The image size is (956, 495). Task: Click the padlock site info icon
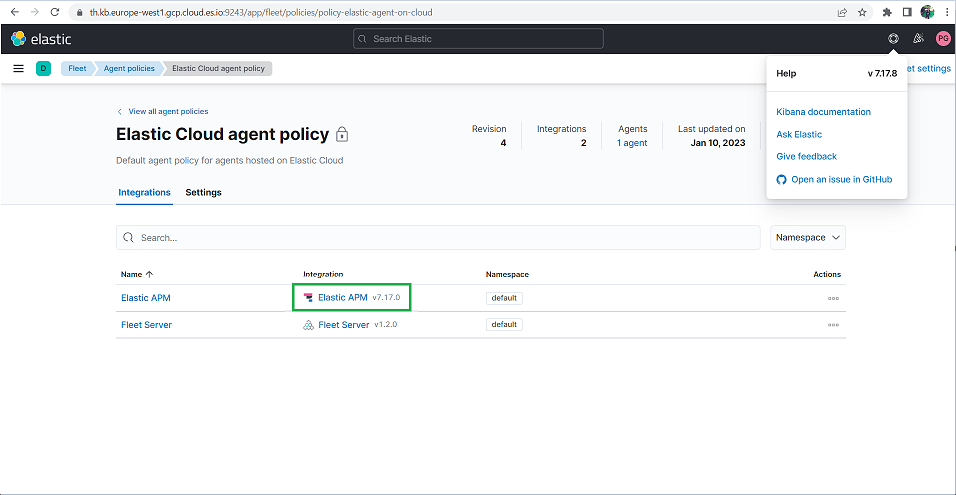(x=80, y=12)
